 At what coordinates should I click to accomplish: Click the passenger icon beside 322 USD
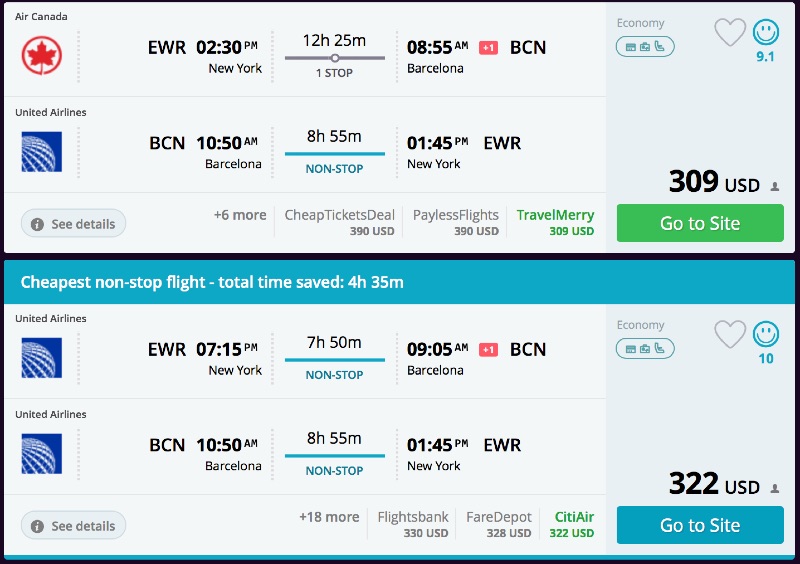point(775,488)
